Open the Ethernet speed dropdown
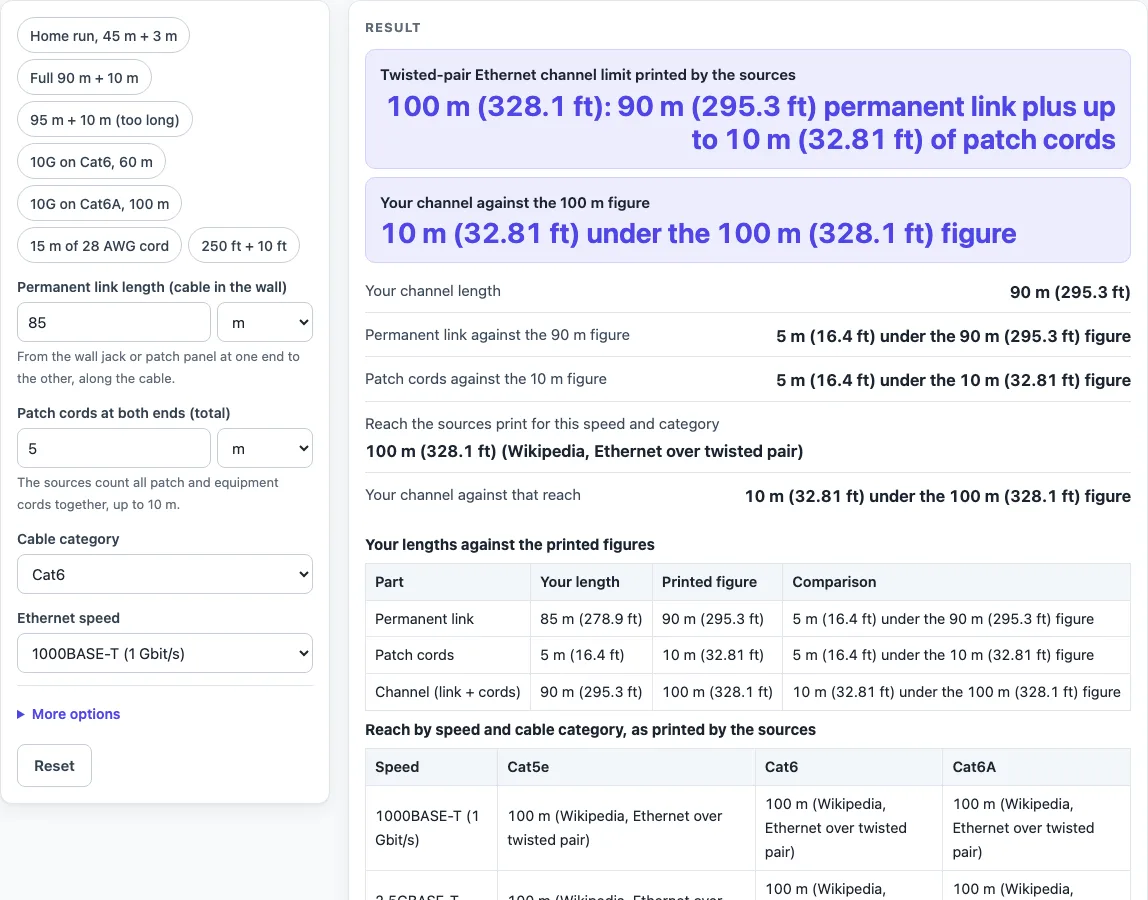The width and height of the screenshot is (1148, 900). pyautogui.click(x=165, y=653)
